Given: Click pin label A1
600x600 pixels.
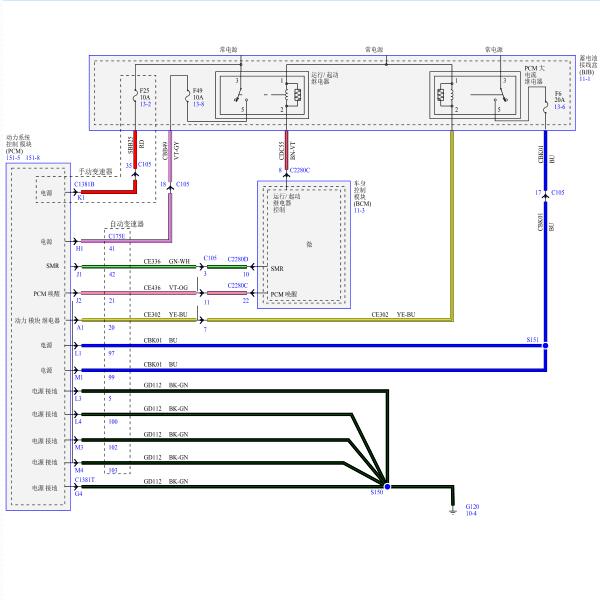Looking at the screenshot, I should (x=80, y=328).
